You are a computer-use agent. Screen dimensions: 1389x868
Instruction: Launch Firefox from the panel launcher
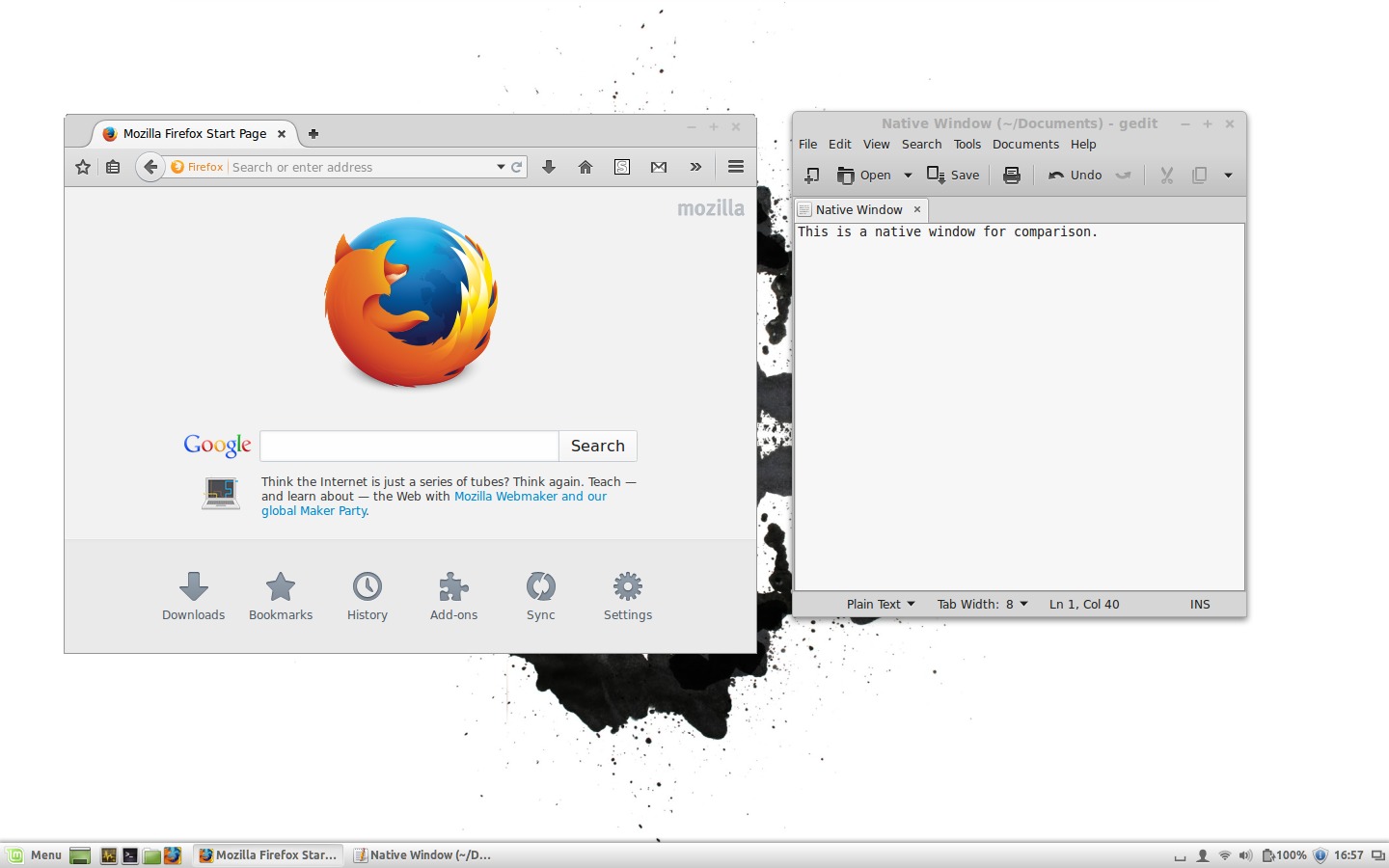[x=173, y=855]
